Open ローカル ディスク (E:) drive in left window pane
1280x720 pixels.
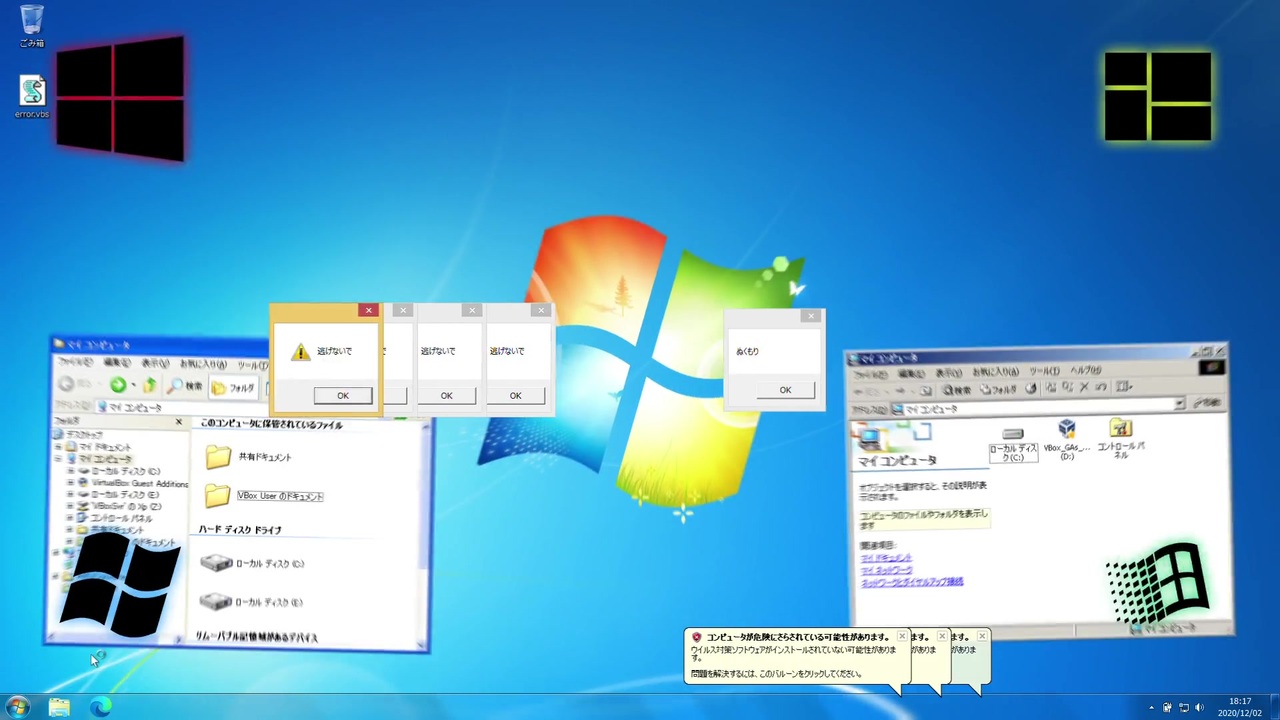[251, 602]
